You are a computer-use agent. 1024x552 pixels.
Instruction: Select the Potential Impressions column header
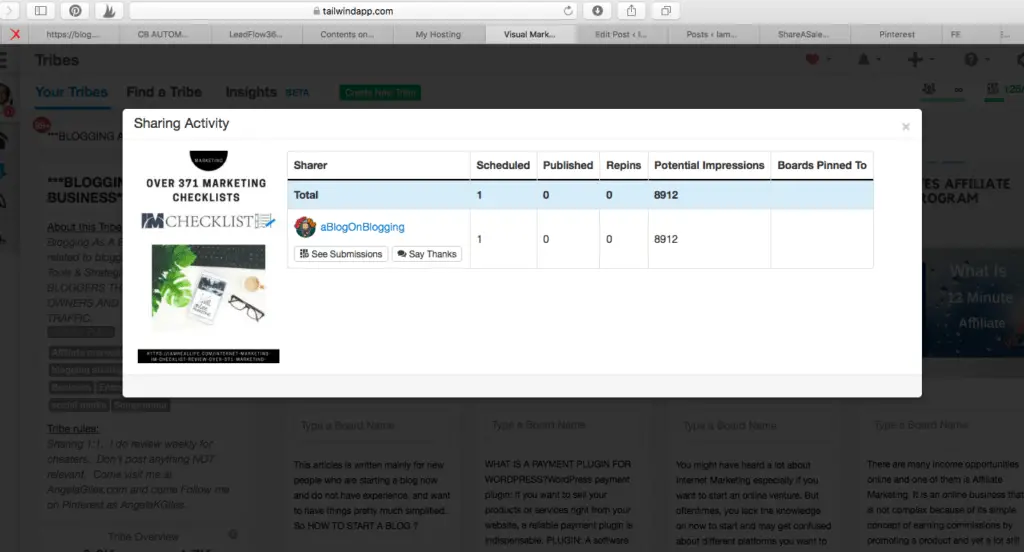(709, 165)
